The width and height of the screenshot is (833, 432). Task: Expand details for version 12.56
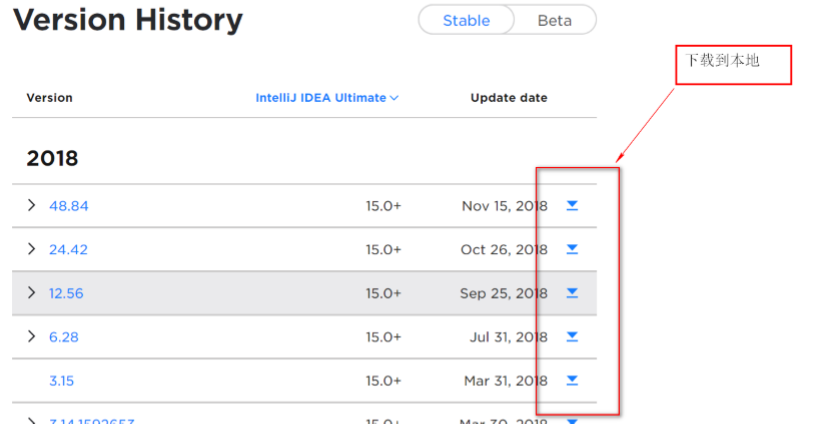(x=31, y=292)
